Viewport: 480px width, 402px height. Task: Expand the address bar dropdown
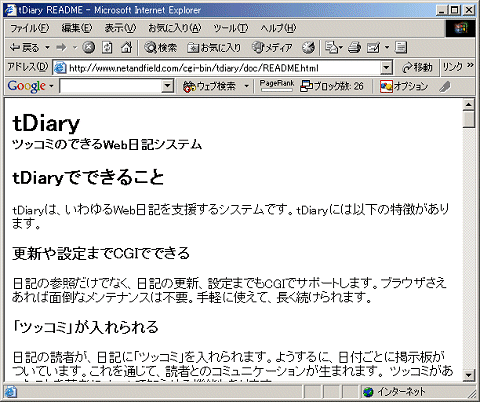pyautogui.click(x=386, y=68)
